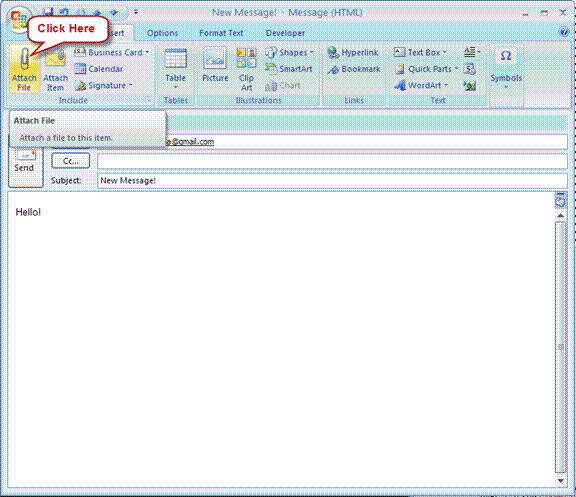This screenshot has height=497, width=576.
Task: Switch to the Format Text tab
Action: (x=221, y=33)
